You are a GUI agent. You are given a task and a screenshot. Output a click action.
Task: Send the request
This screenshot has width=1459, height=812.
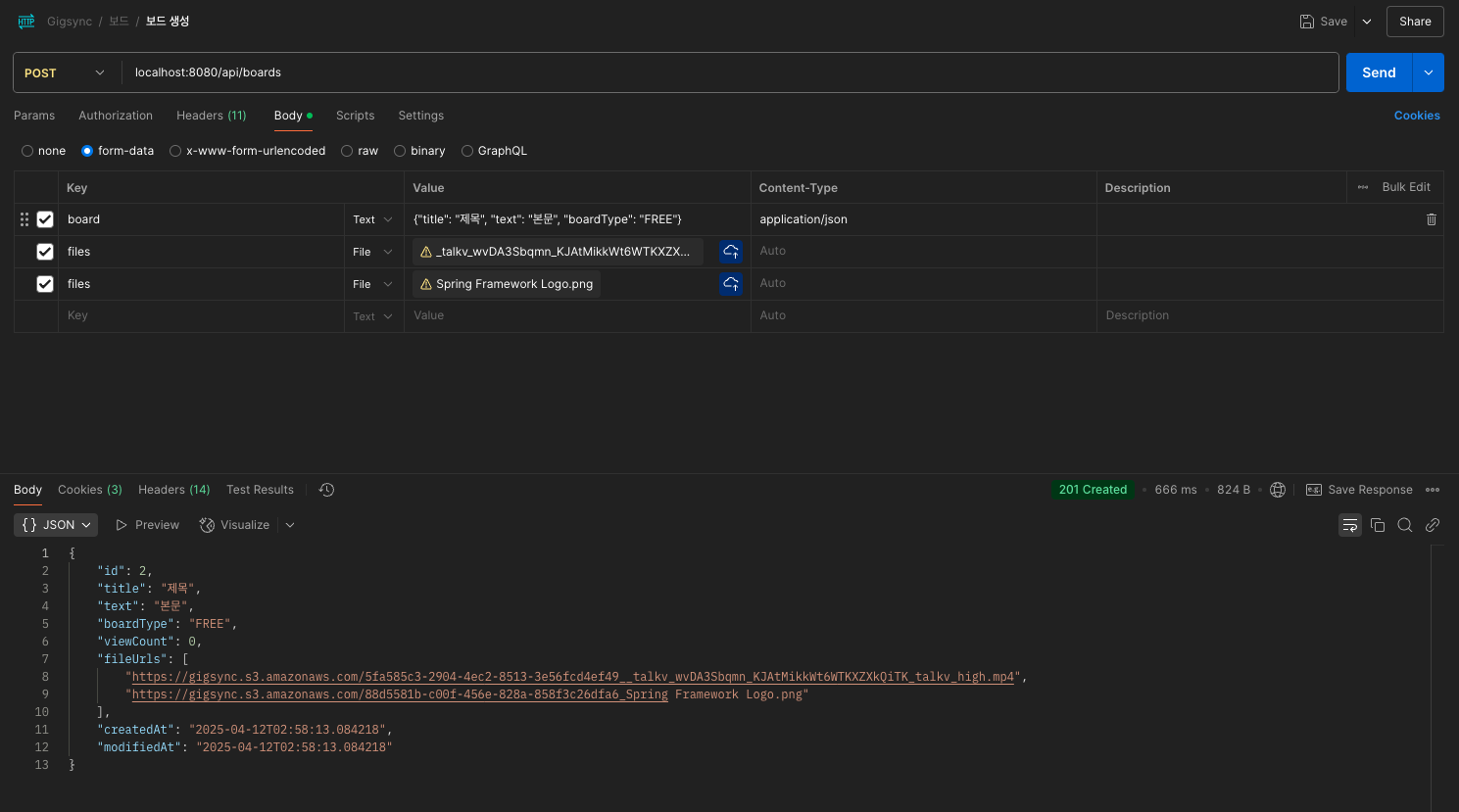pyautogui.click(x=1379, y=72)
